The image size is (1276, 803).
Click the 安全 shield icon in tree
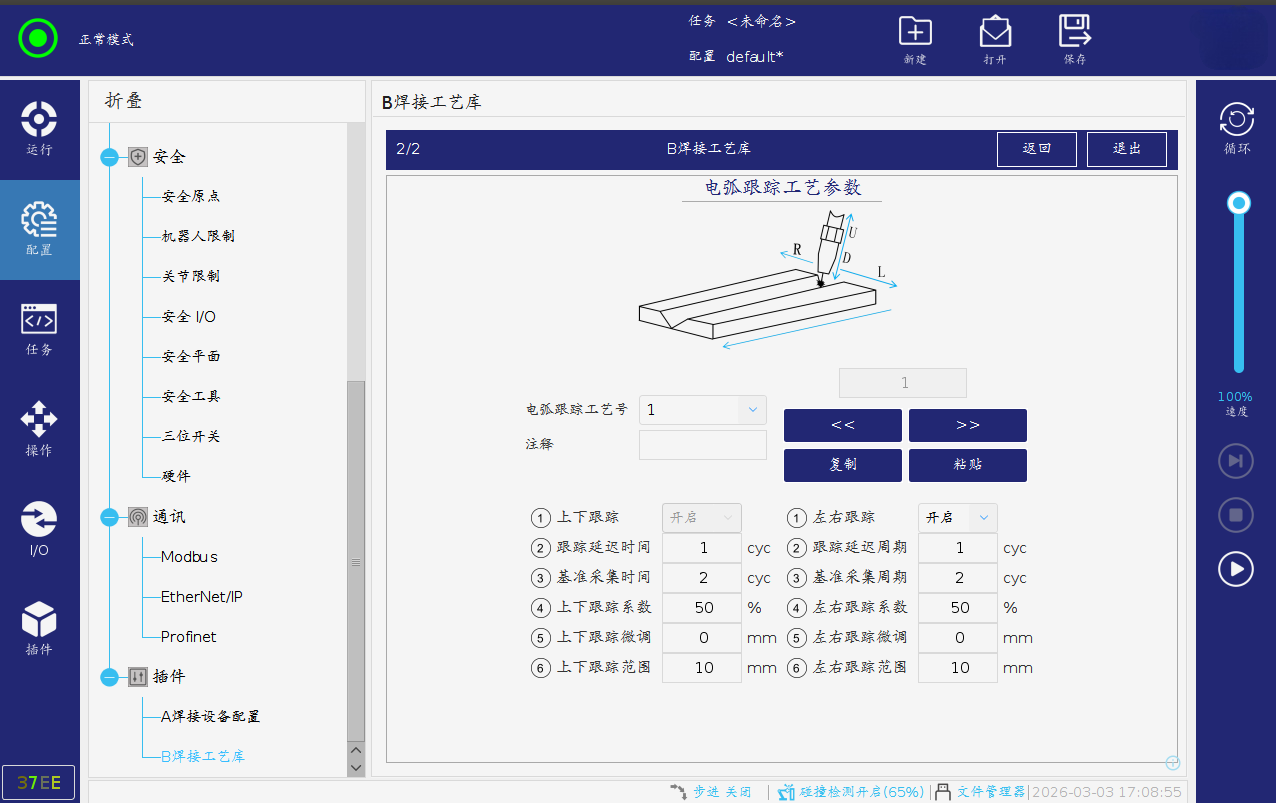(x=138, y=157)
